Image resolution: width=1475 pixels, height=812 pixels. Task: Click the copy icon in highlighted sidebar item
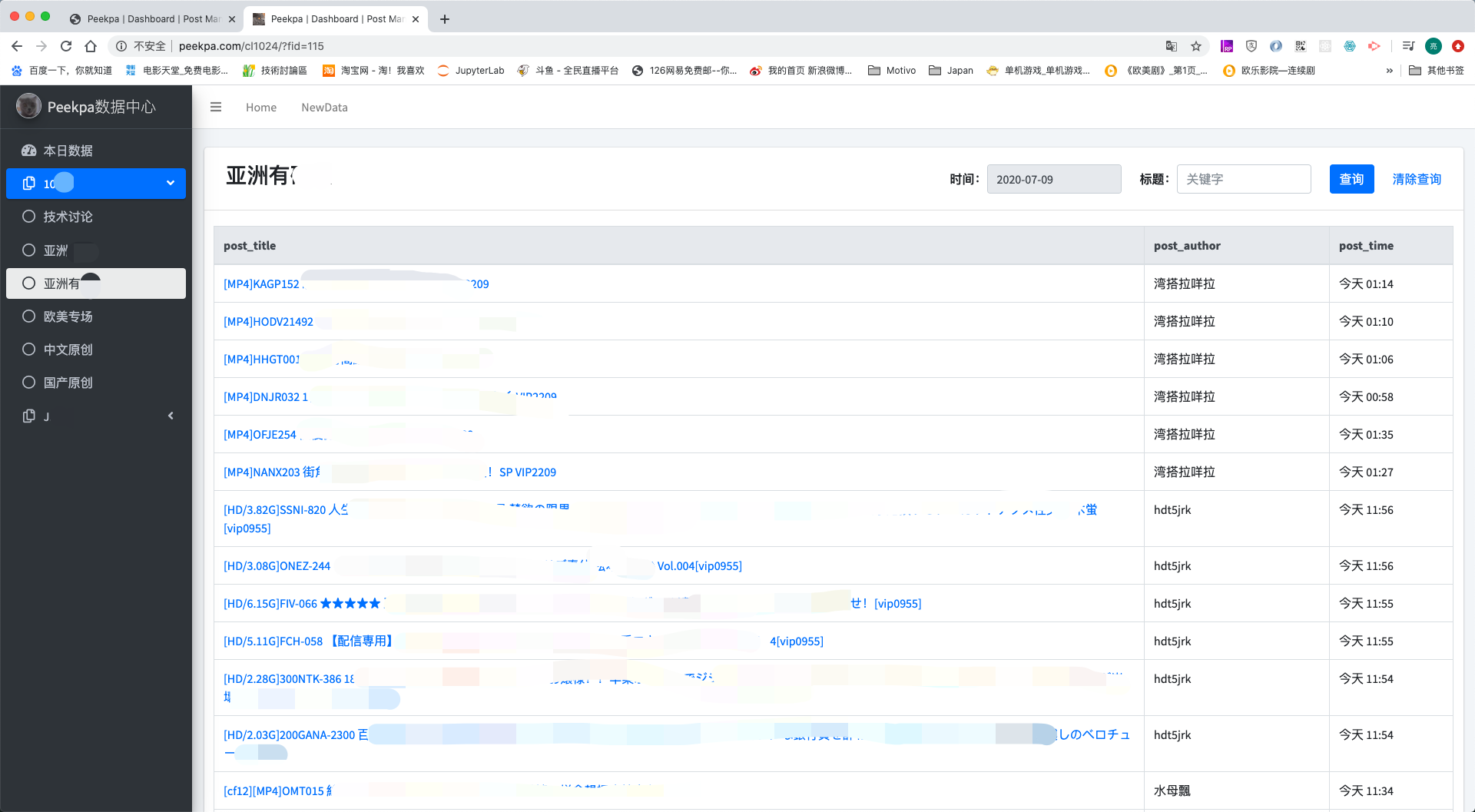(29, 183)
